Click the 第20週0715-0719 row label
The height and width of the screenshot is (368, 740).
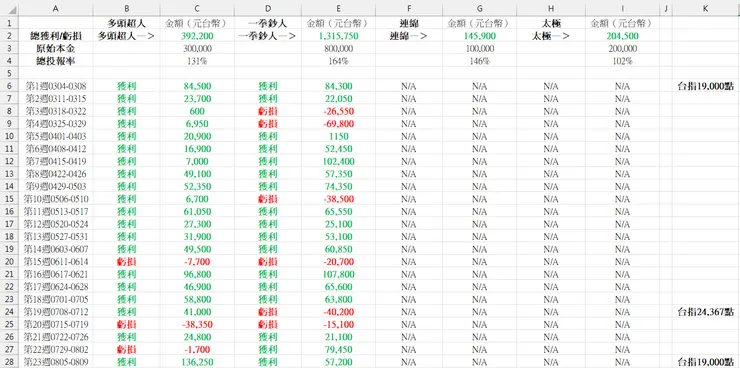56,324
